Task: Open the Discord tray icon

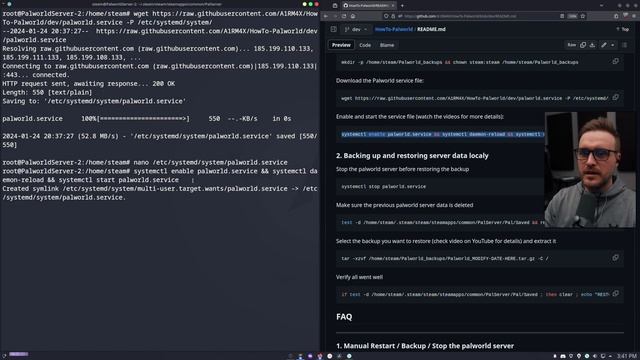Action: [562, 356]
